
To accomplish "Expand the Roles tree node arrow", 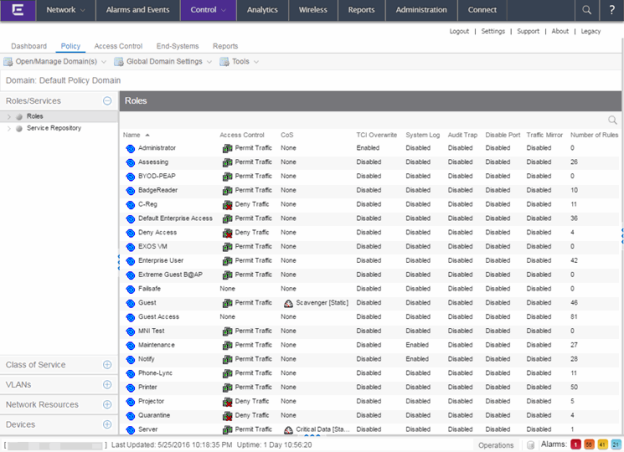I will 9,117.
